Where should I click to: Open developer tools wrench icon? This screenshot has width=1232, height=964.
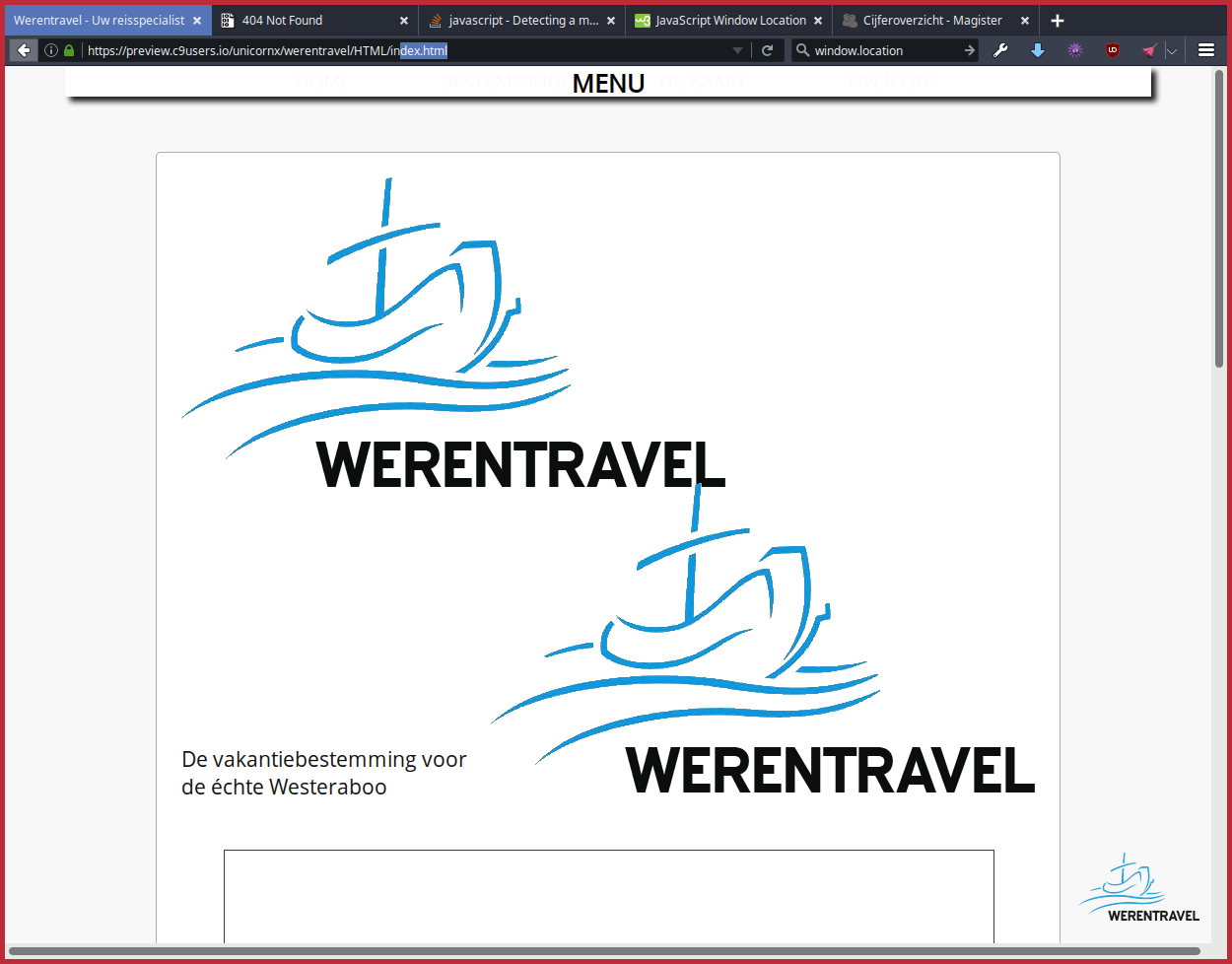click(x=1000, y=50)
